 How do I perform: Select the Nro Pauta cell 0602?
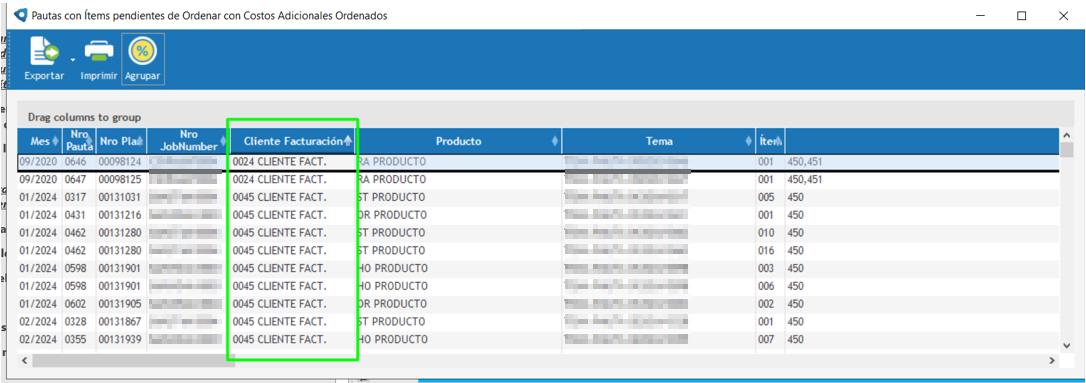(x=75, y=304)
